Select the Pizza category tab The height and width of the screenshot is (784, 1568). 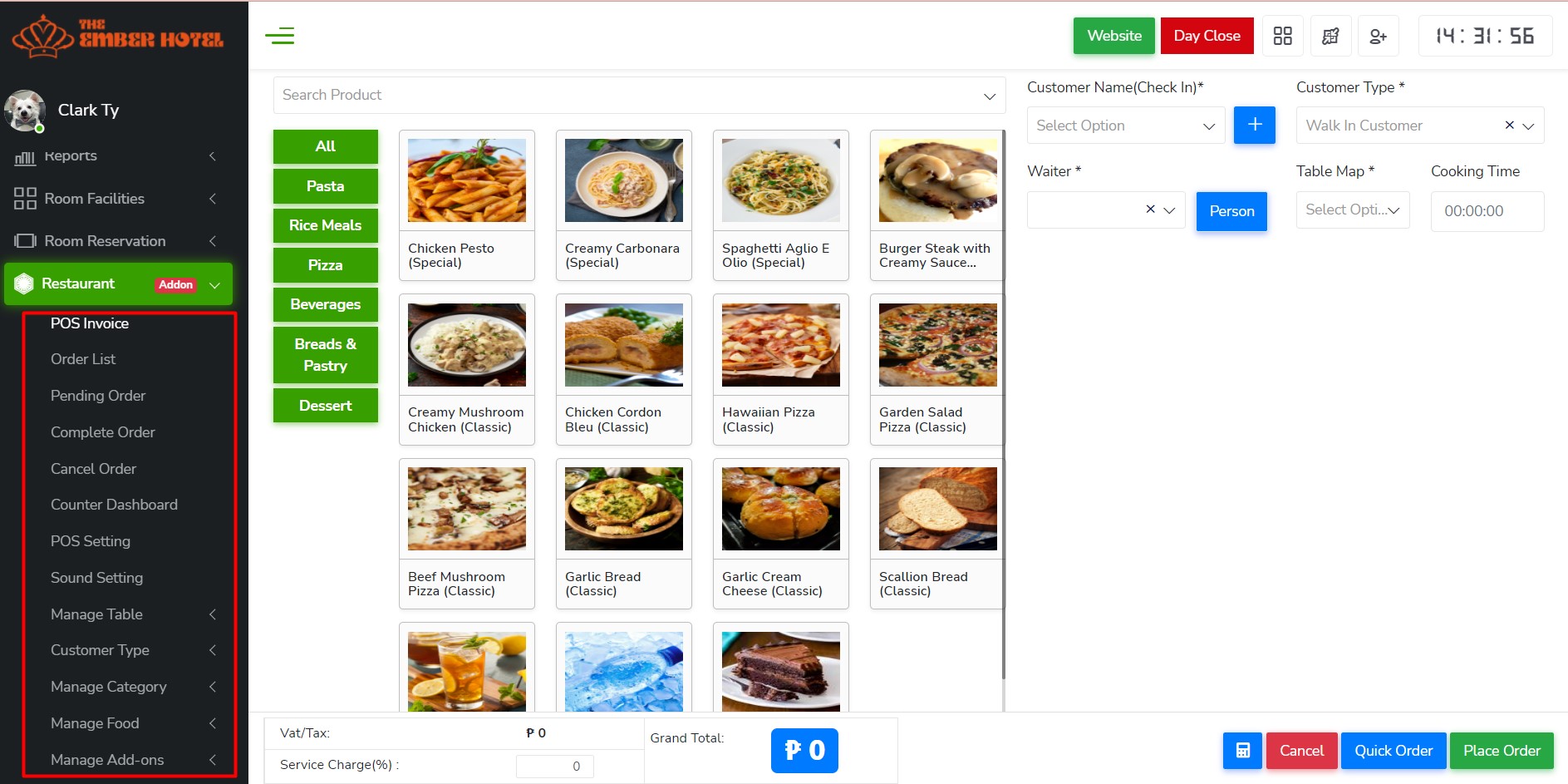[x=325, y=265]
